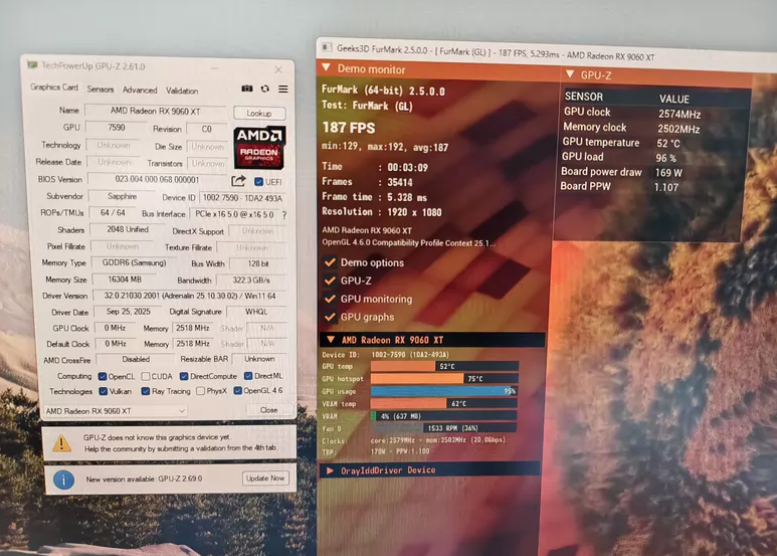Screen dimensions: 777x556
Task: Click the Close button in GPU-Z
Action: point(269,410)
